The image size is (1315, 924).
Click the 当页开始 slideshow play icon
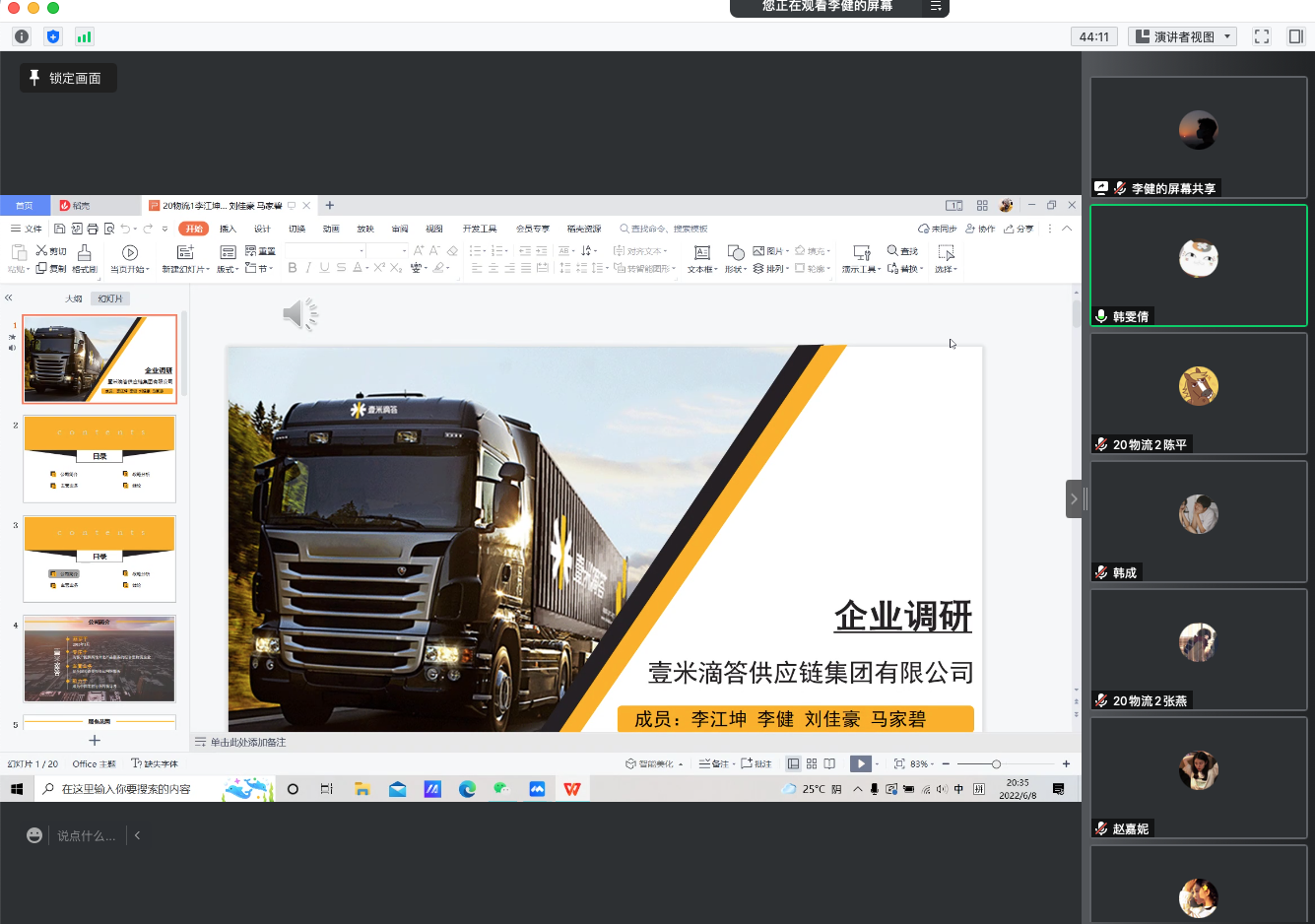[x=130, y=253]
